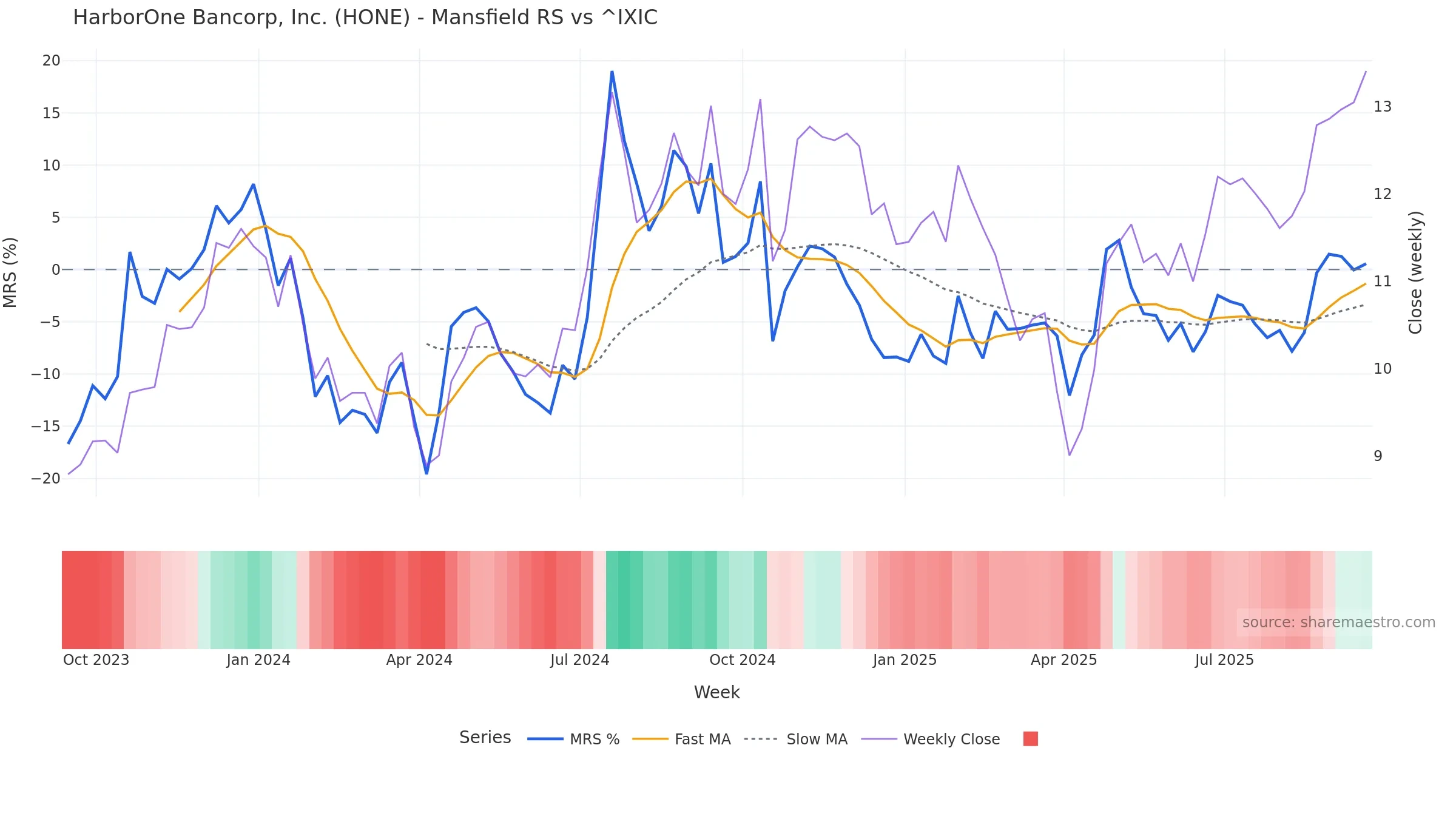Click the source: sharemaestro.com label
The width and height of the screenshot is (1456, 819).
[1338, 622]
